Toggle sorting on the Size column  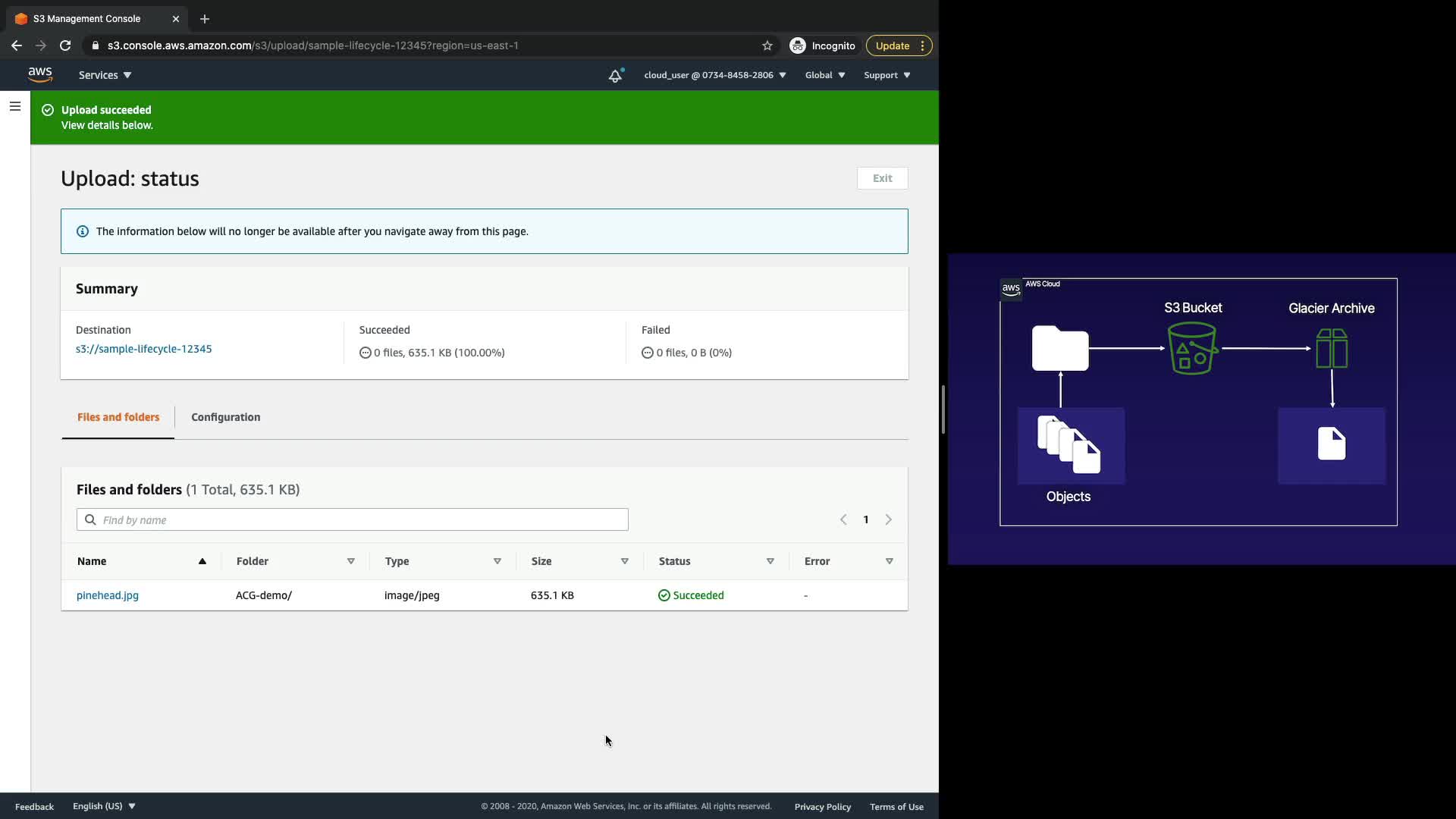click(x=624, y=561)
